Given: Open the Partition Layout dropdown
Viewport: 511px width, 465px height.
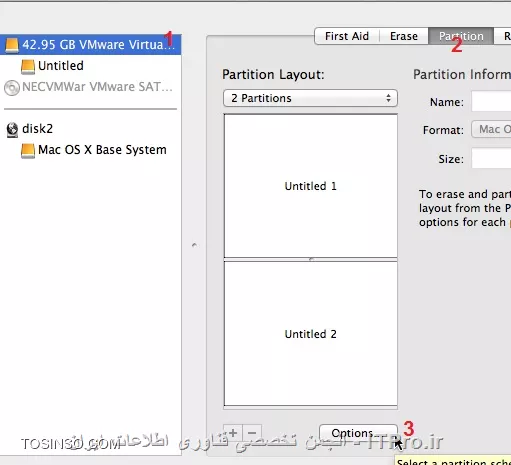Looking at the screenshot, I should click(310, 98).
